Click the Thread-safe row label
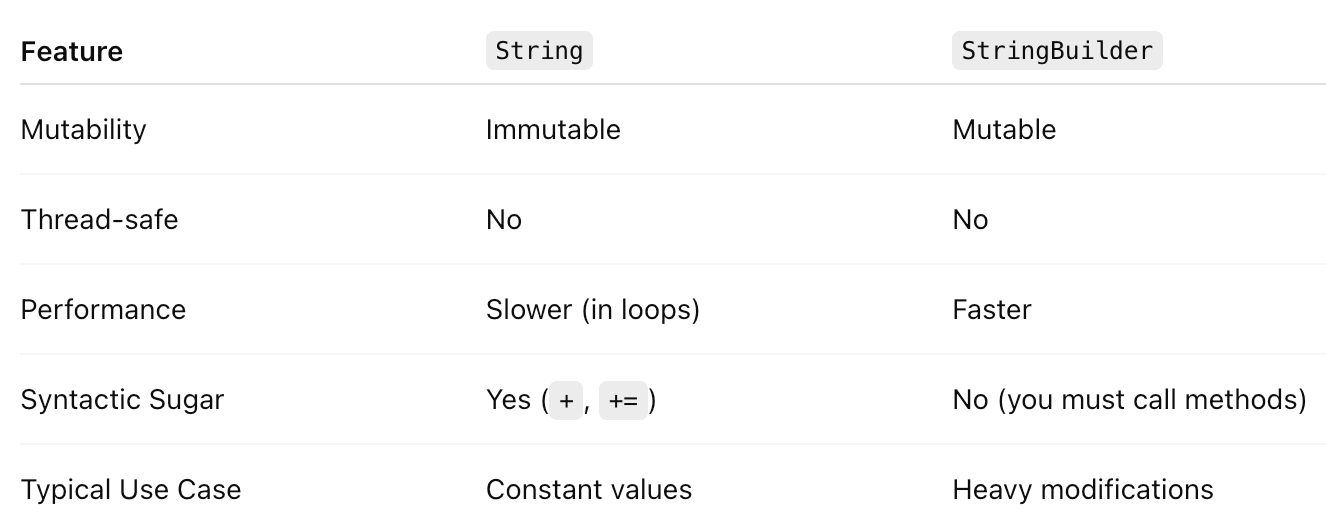This screenshot has height=522, width=1326. tap(100, 220)
